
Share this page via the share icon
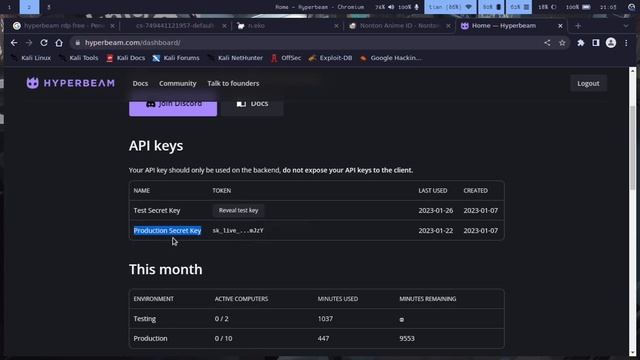547,42
